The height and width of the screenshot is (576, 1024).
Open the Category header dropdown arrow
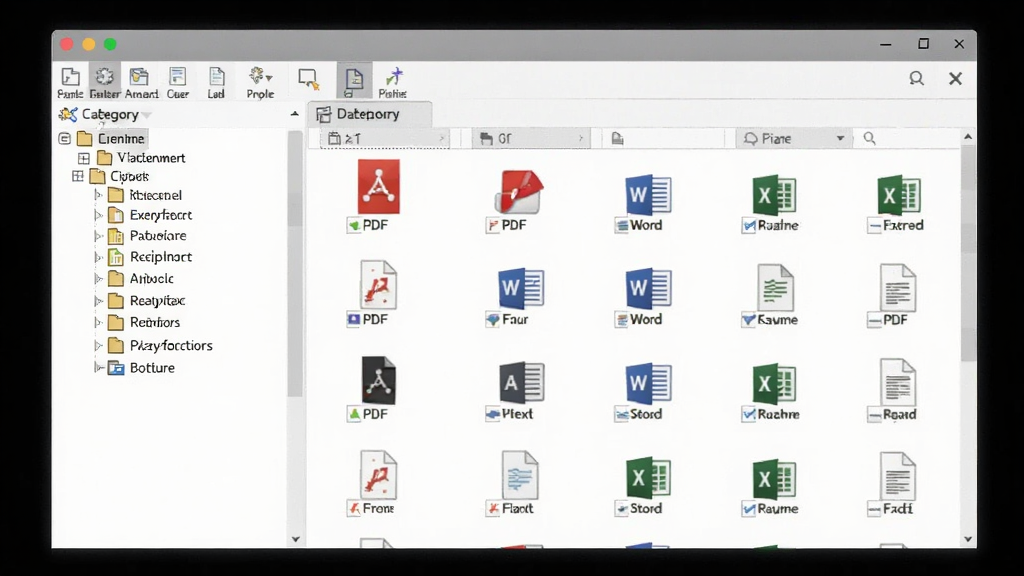[147, 116]
